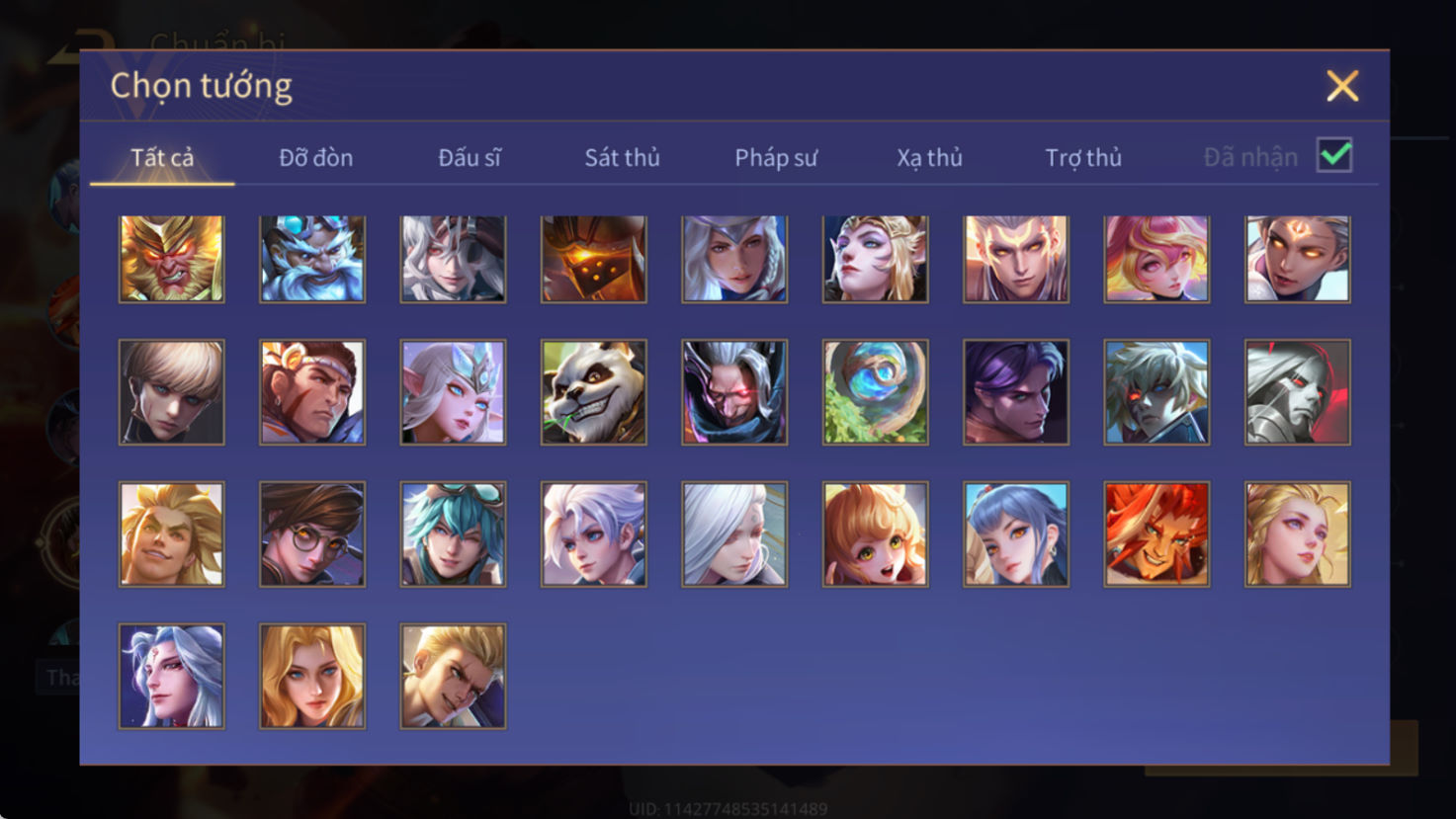This screenshot has height=819, width=1456.
Task: Select the hero wearing round glasses
Action: pyautogui.click(x=312, y=534)
